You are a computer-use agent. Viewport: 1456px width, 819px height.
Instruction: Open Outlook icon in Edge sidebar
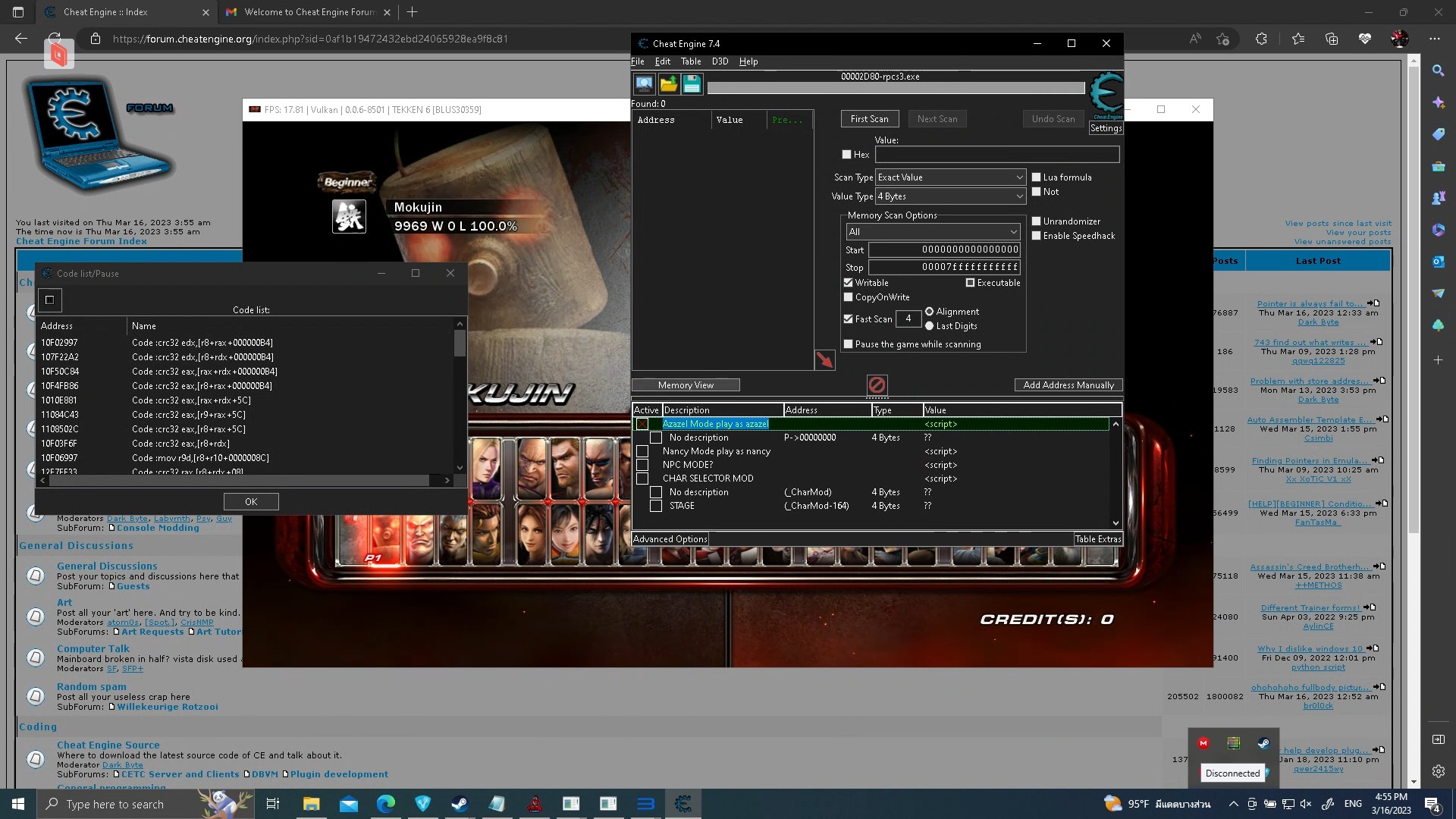tap(1438, 262)
